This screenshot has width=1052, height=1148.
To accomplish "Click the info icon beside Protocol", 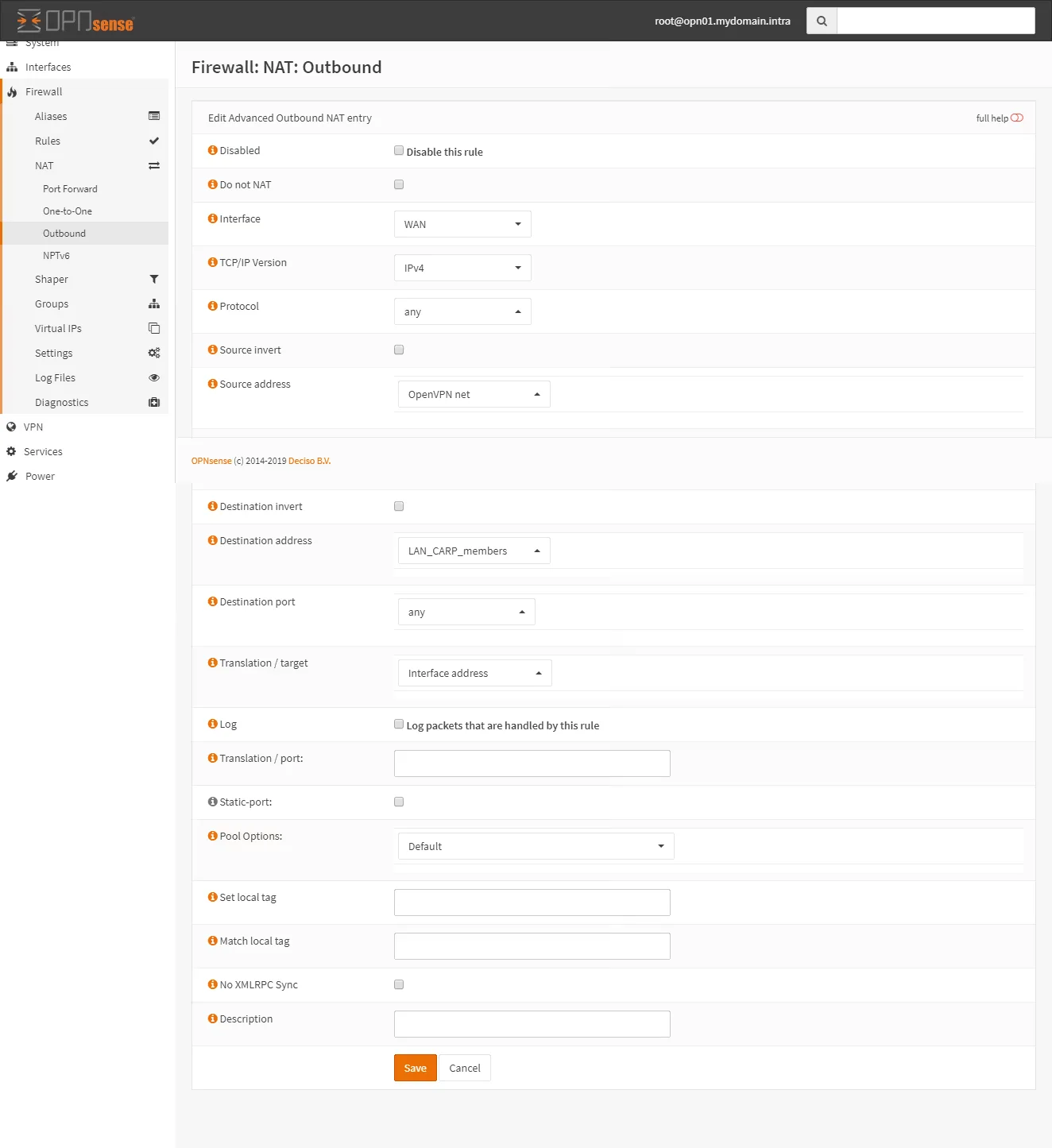I will tap(211, 305).
